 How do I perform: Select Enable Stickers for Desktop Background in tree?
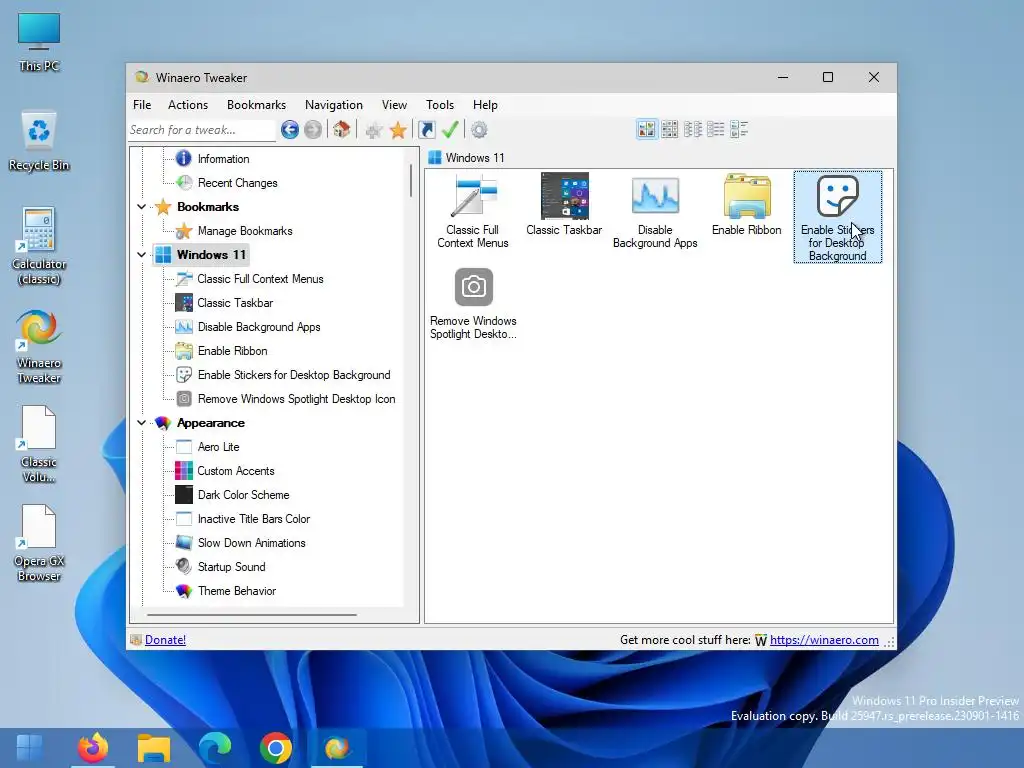(294, 375)
